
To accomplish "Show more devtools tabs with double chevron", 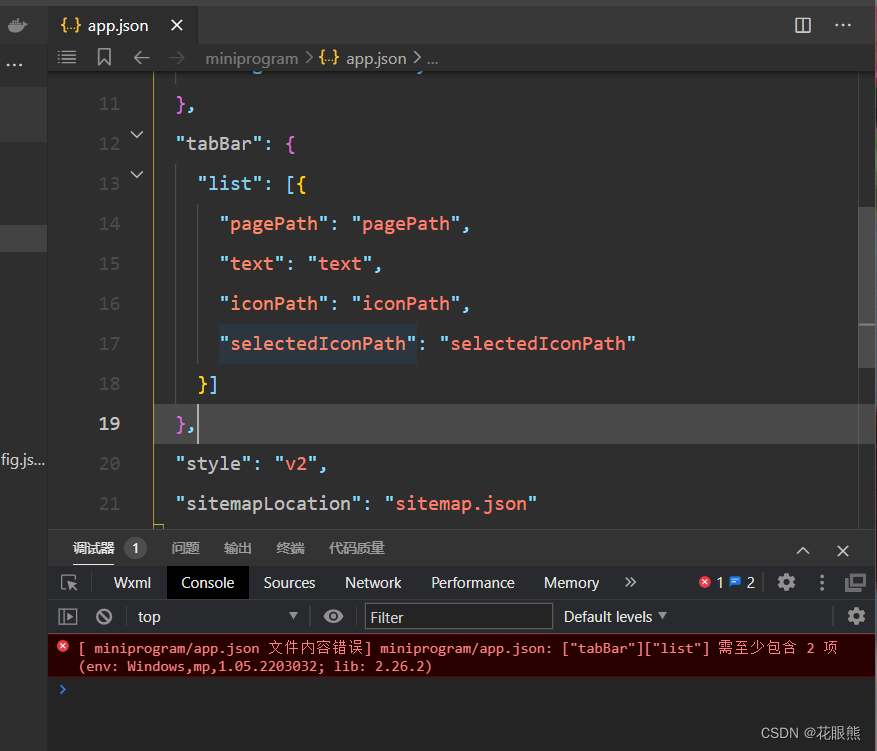I will (630, 582).
